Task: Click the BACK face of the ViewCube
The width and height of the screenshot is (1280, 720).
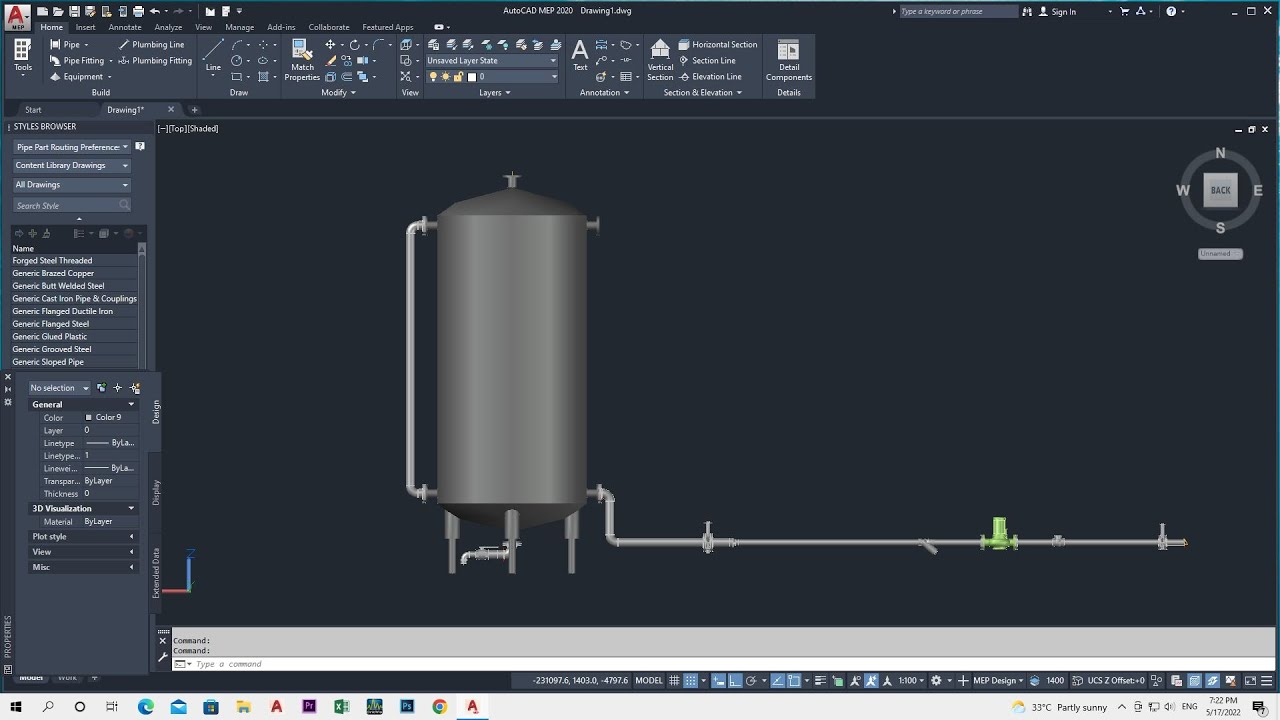Action: click(x=1220, y=190)
